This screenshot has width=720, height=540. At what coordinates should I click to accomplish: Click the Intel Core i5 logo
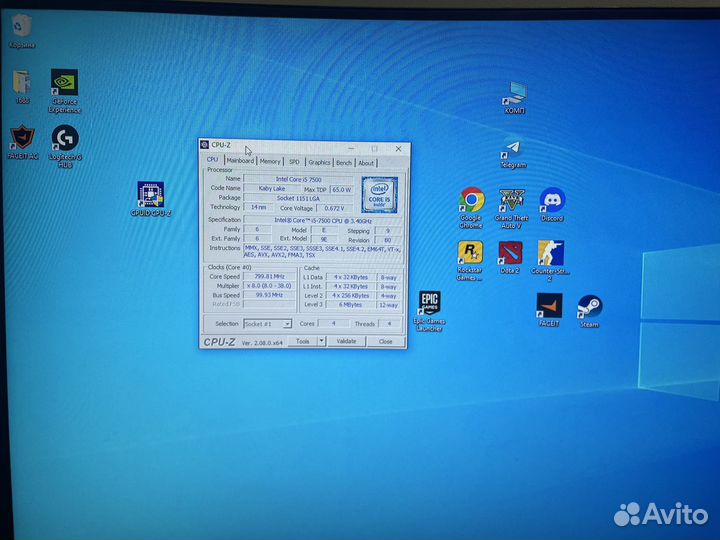click(x=379, y=195)
